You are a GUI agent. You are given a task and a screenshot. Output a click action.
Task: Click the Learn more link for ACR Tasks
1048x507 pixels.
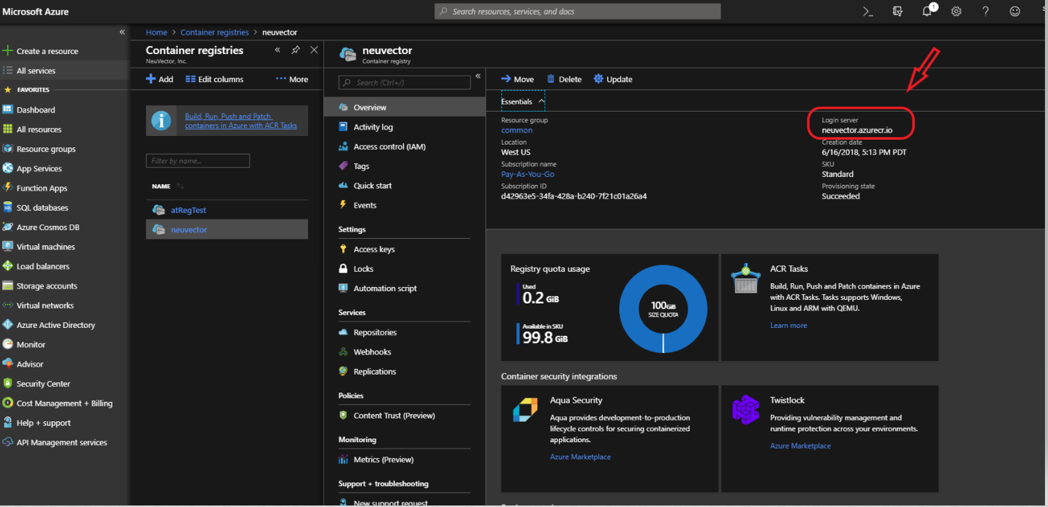coord(788,325)
